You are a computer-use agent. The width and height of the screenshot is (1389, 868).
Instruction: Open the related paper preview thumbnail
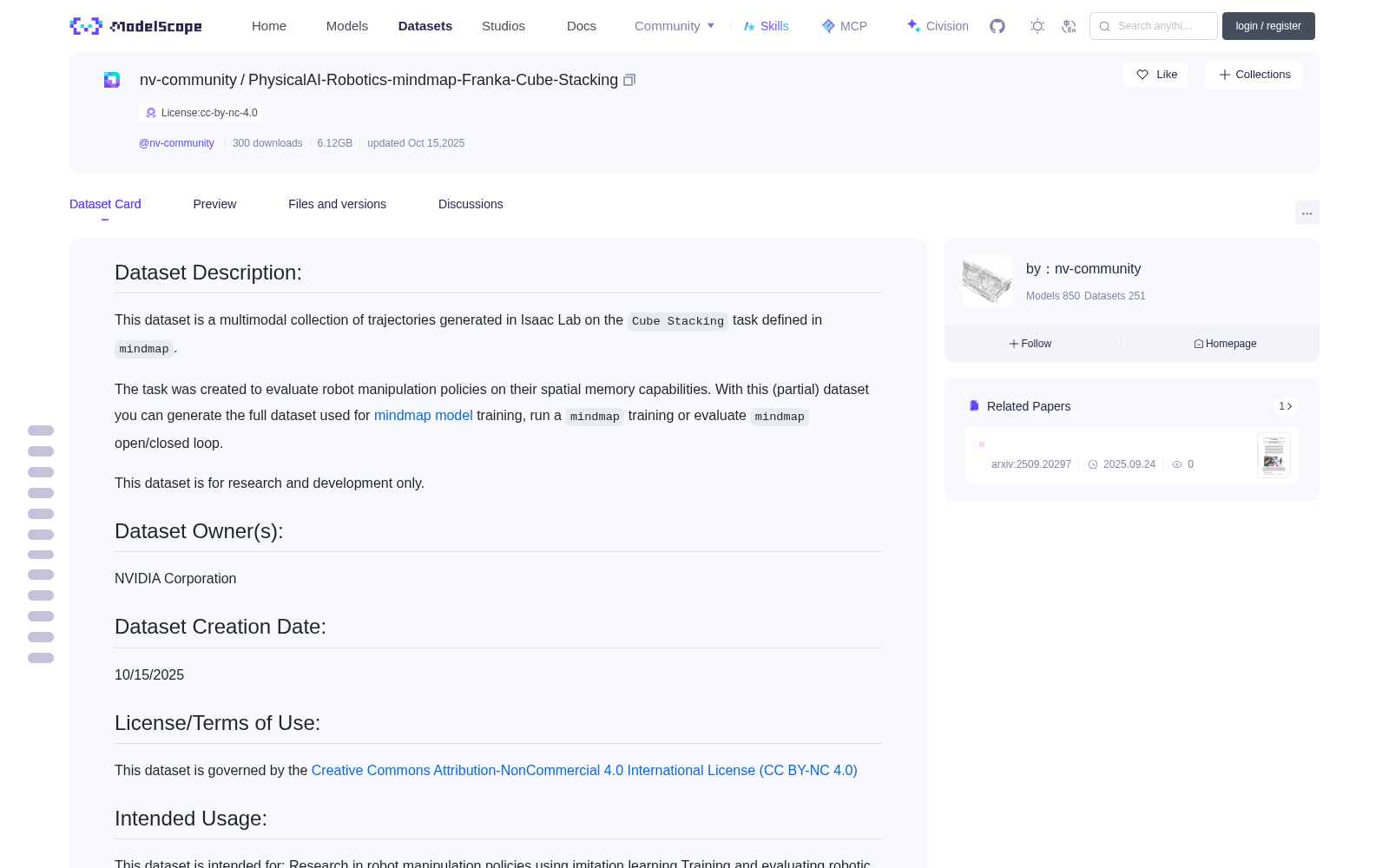click(1274, 455)
